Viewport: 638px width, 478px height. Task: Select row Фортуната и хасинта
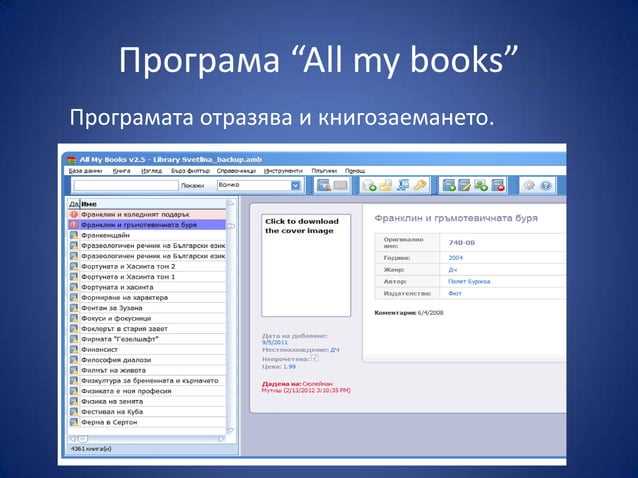point(147,287)
